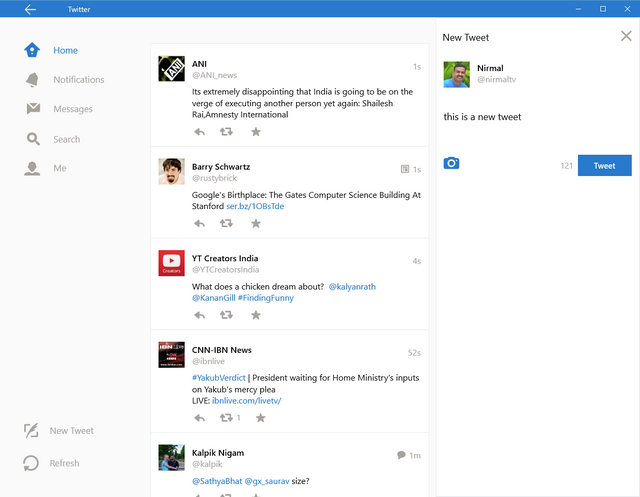The image size is (640, 497).
Task: Open Me profile icon
Action: [32, 169]
